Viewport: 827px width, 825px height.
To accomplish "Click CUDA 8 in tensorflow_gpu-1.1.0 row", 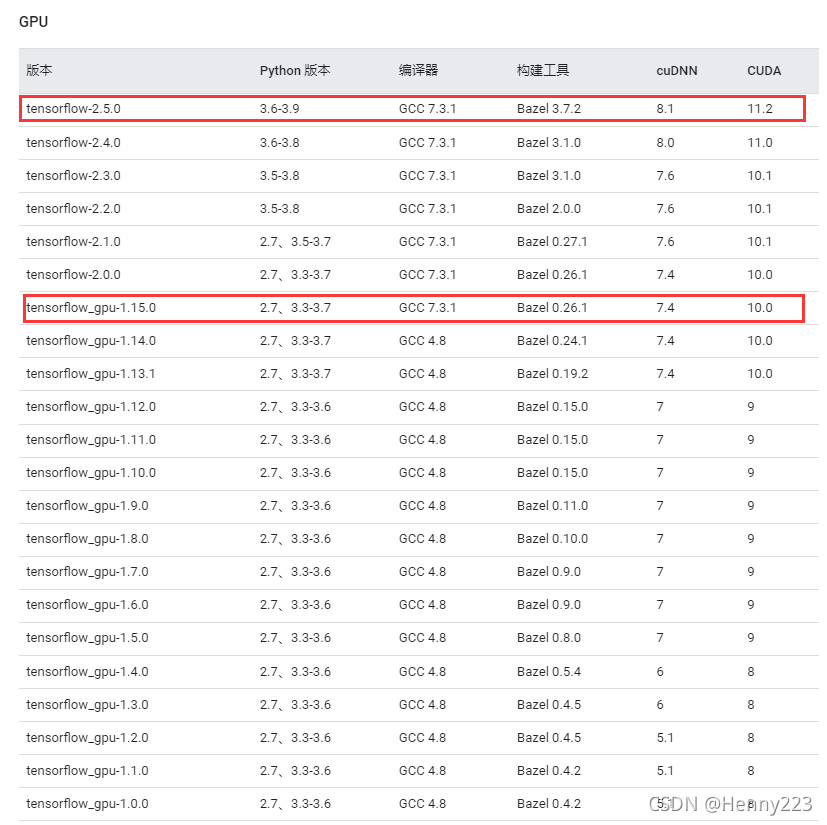I will pos(751,771).
